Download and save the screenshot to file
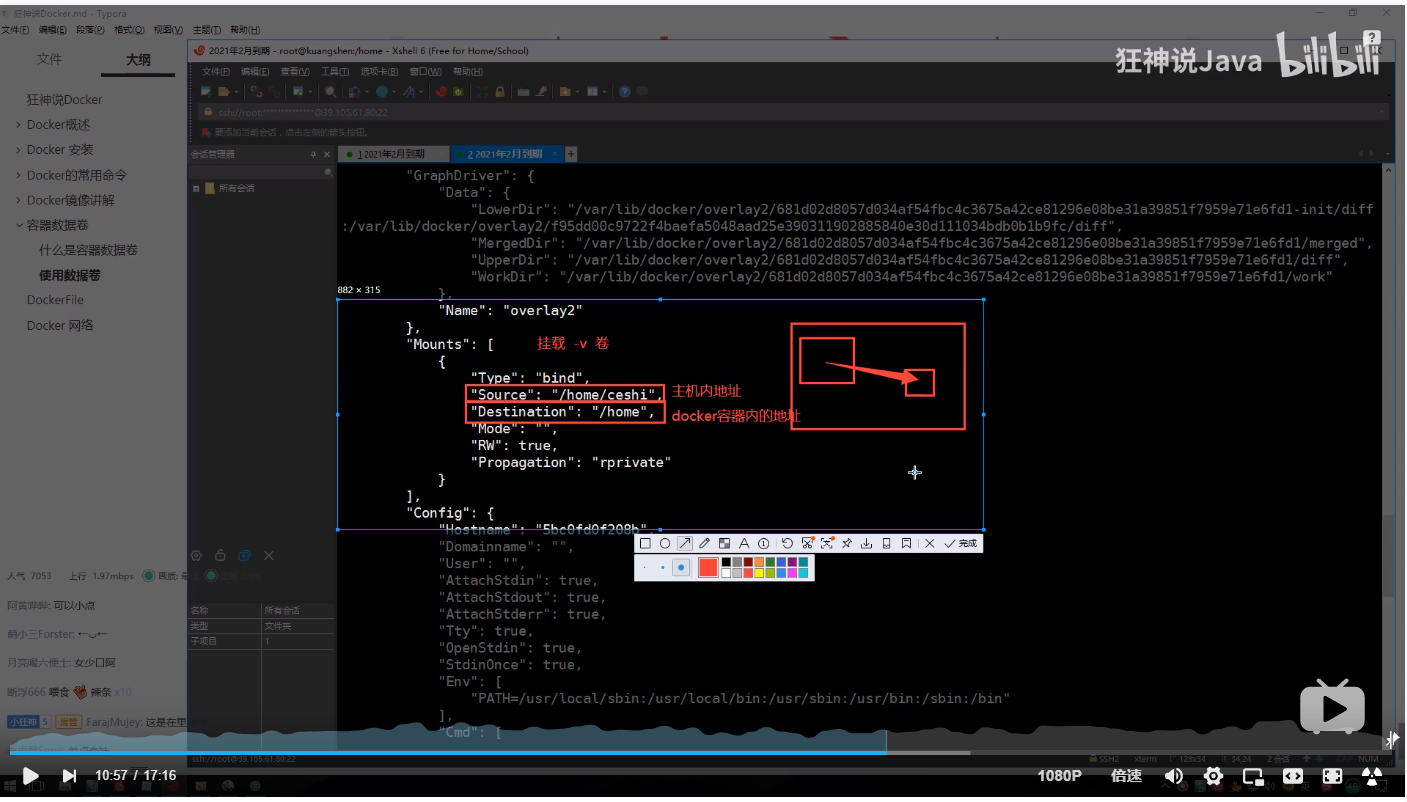 tap(866, 543)
